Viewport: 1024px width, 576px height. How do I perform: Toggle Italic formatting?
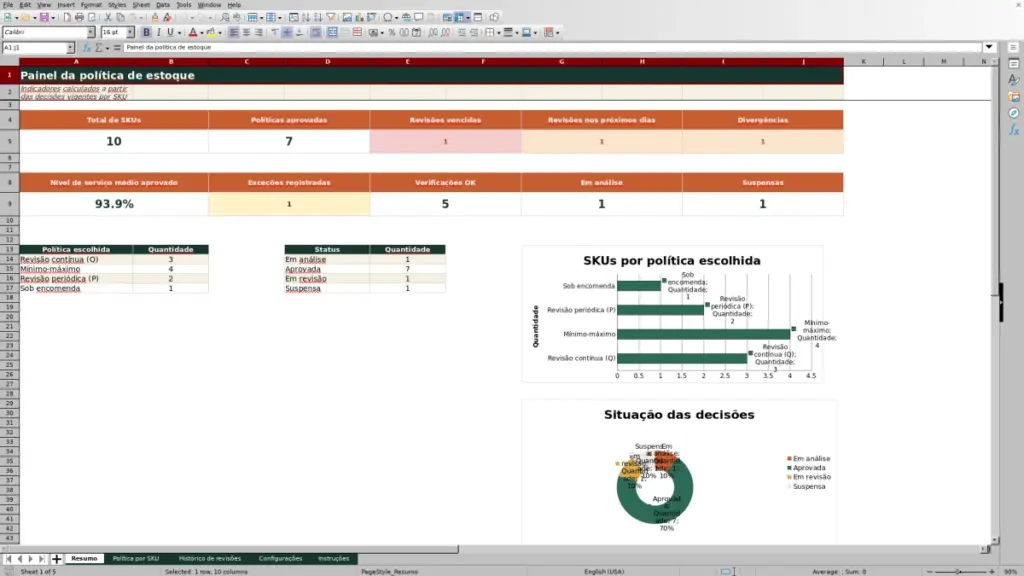point(159,33)
